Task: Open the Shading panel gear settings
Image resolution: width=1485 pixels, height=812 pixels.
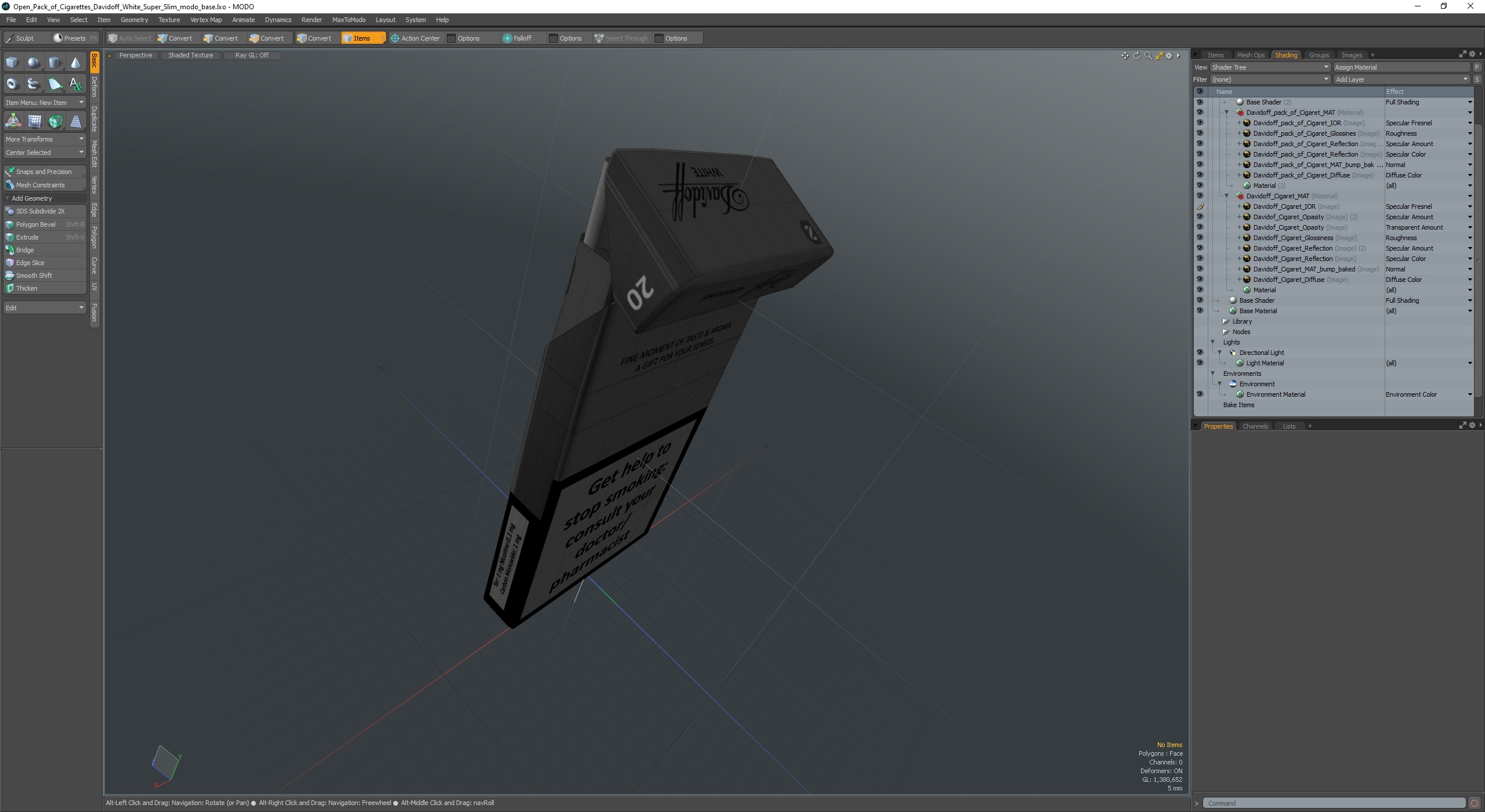Action: click(x=1472, y=55)
